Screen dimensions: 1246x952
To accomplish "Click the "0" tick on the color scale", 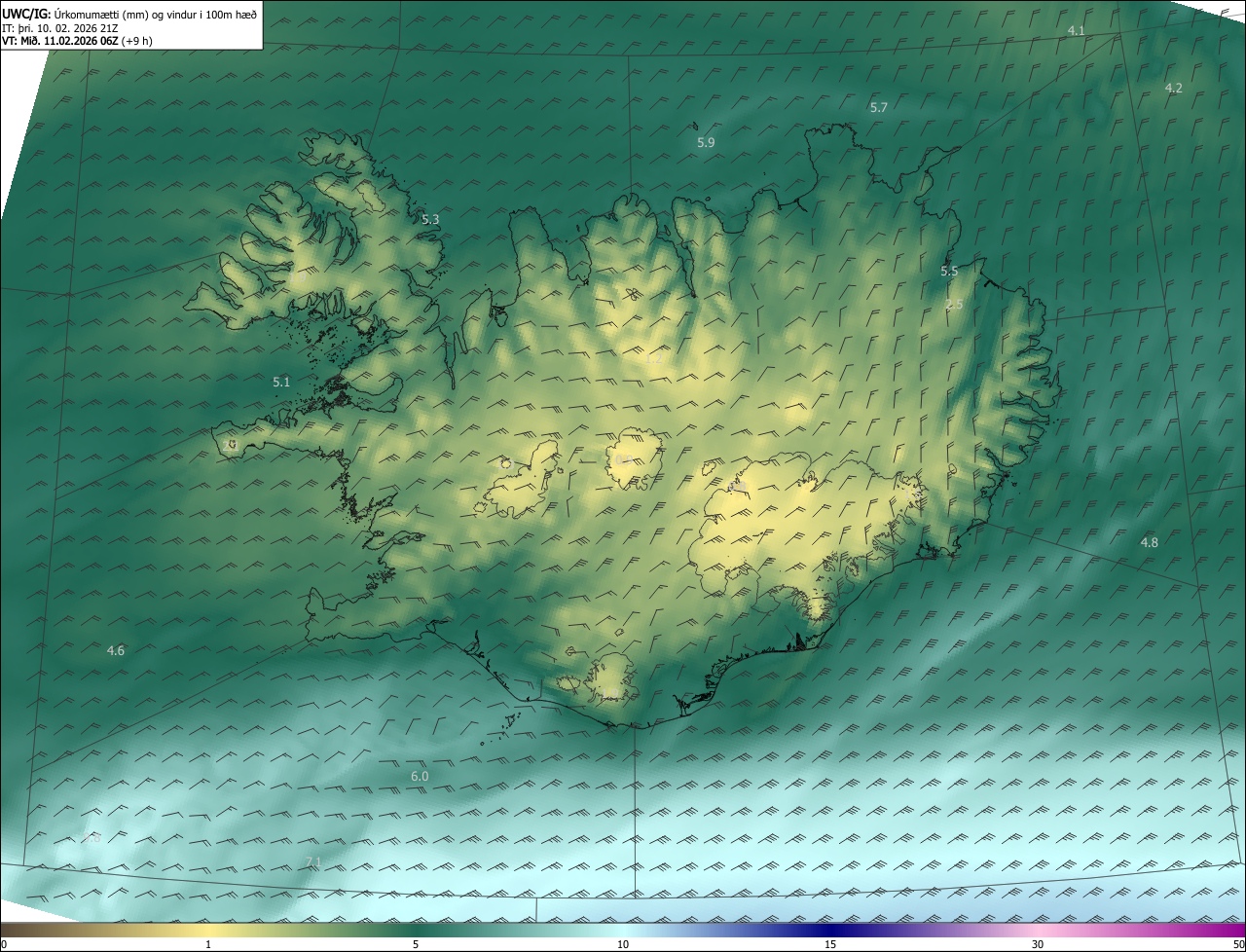I will click(x=4, y=945).
